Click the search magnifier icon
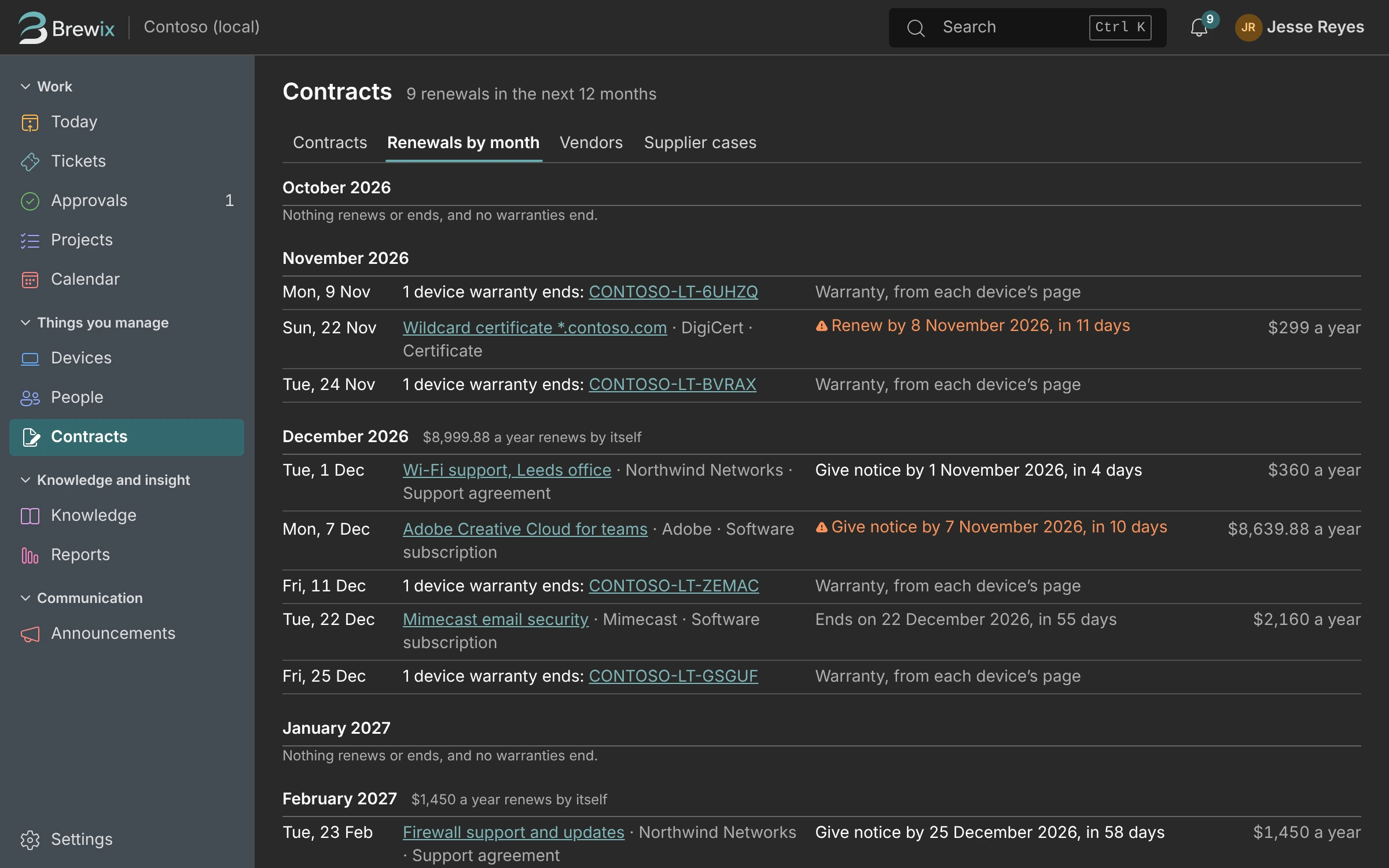 [916, 28]
